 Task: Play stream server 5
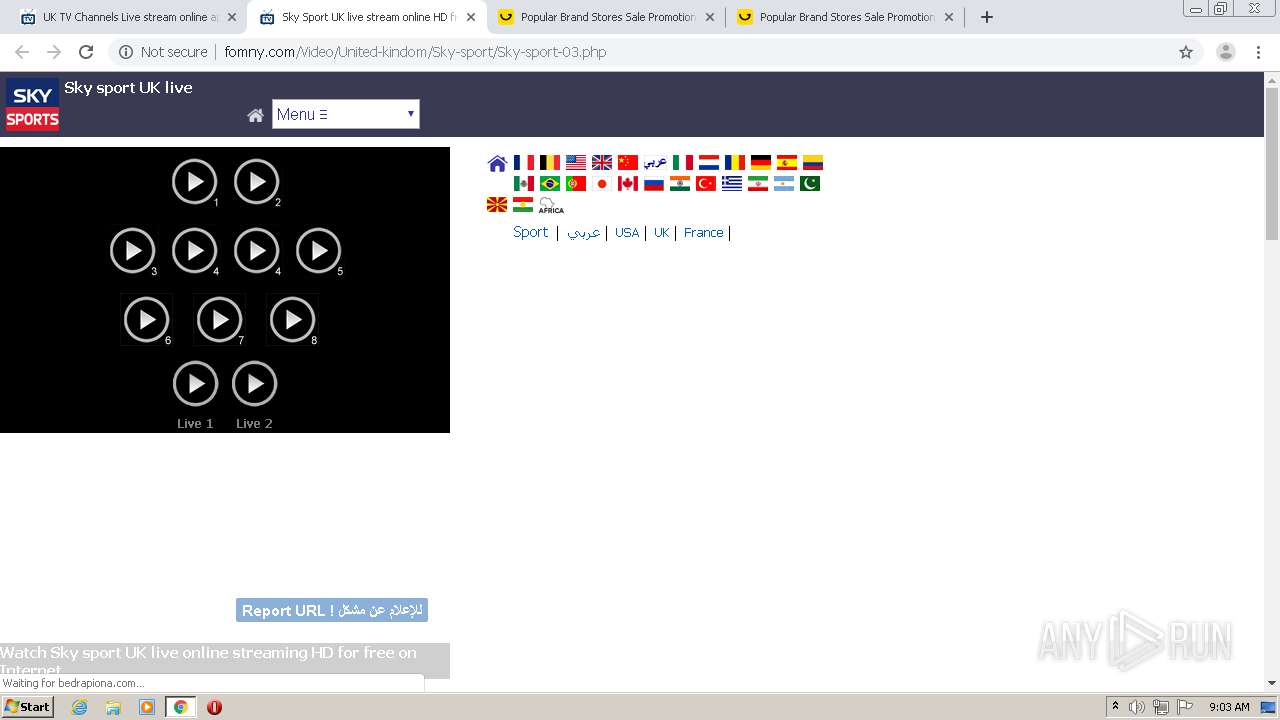coord(319,251)
